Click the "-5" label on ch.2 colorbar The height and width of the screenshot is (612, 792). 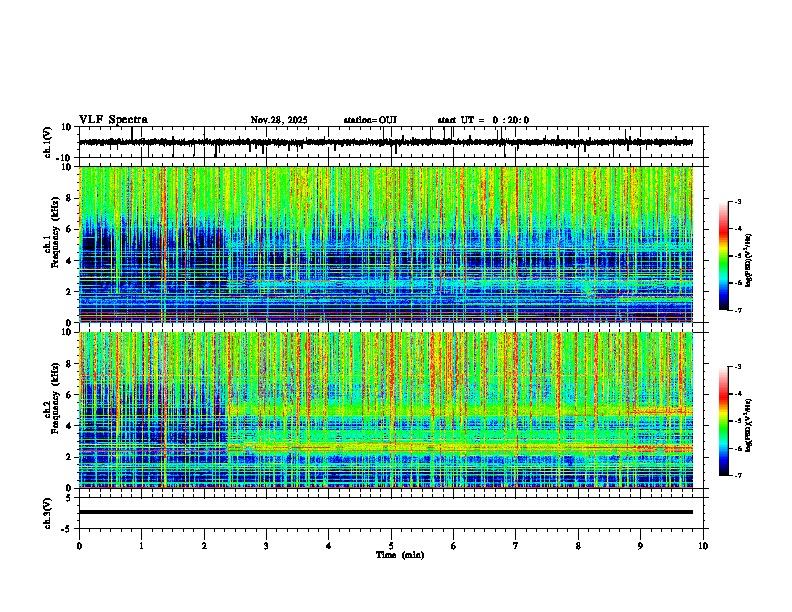738,421
